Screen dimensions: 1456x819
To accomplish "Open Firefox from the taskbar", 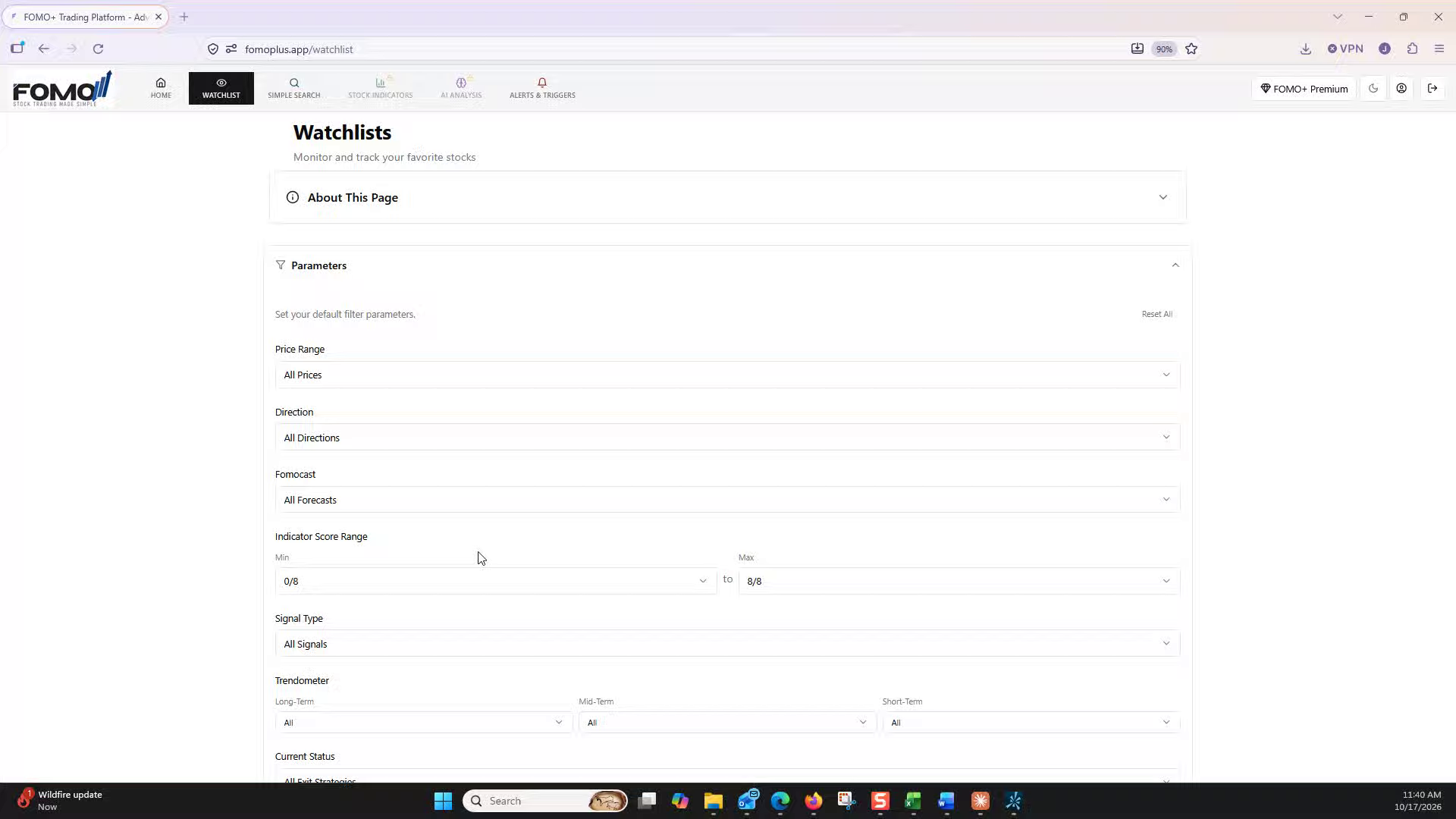I will (x=813, y=801).
